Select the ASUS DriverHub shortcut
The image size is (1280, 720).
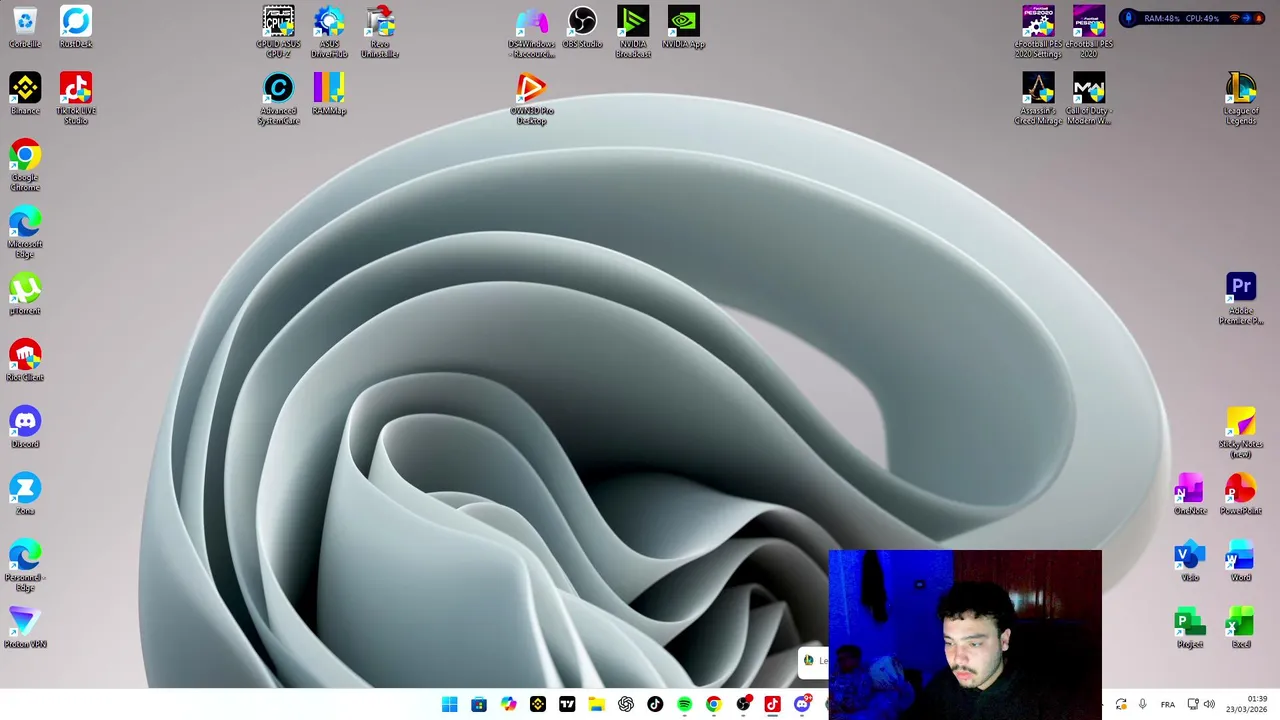click(329, 32)
